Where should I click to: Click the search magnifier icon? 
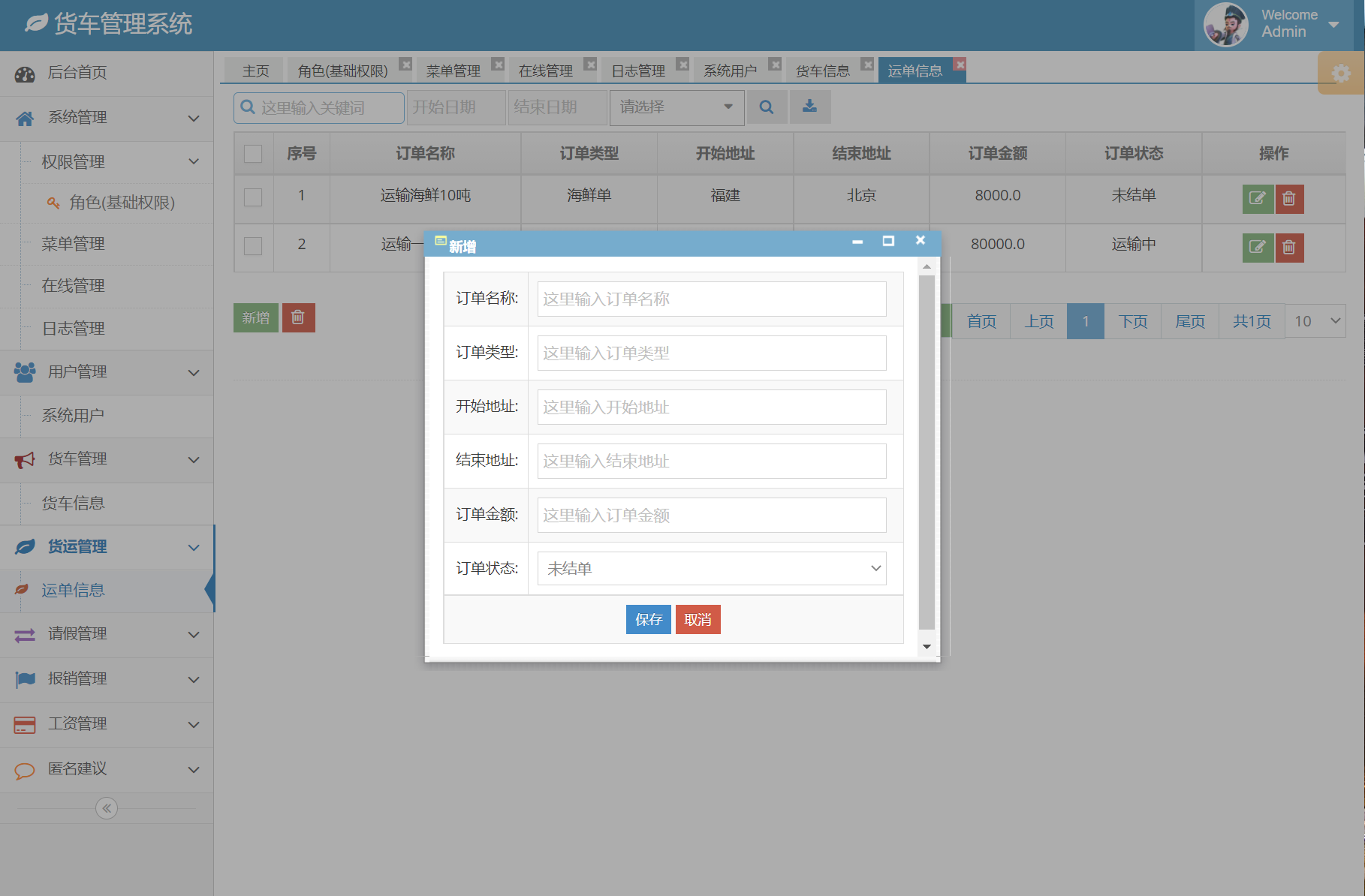(767, 107)
